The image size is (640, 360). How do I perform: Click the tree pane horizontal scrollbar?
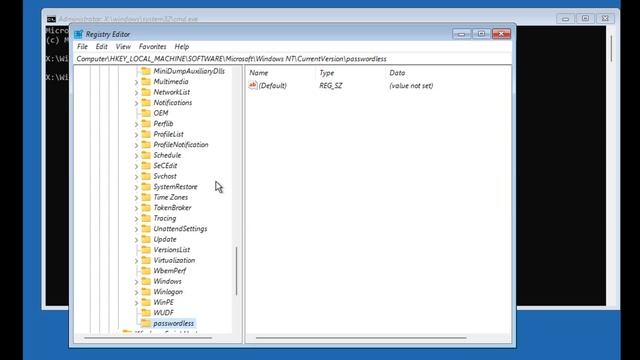(148, 338)
